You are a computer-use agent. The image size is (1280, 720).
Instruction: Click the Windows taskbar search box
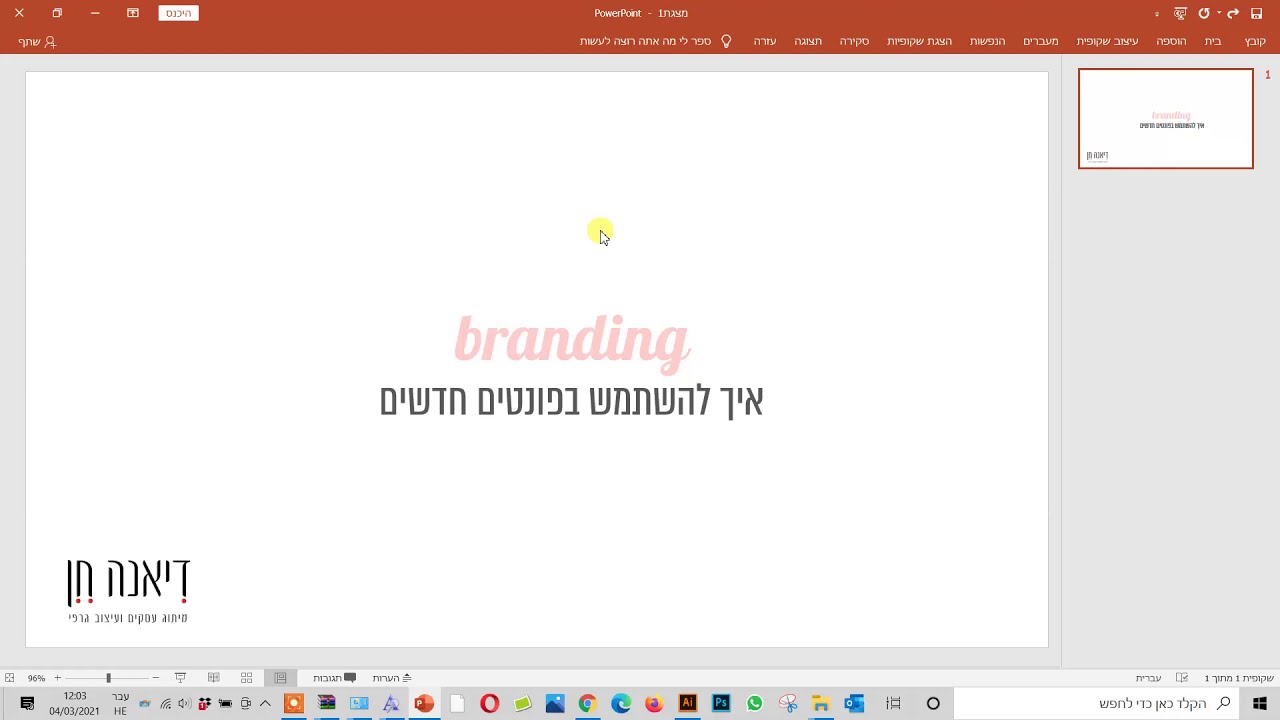1097,704
